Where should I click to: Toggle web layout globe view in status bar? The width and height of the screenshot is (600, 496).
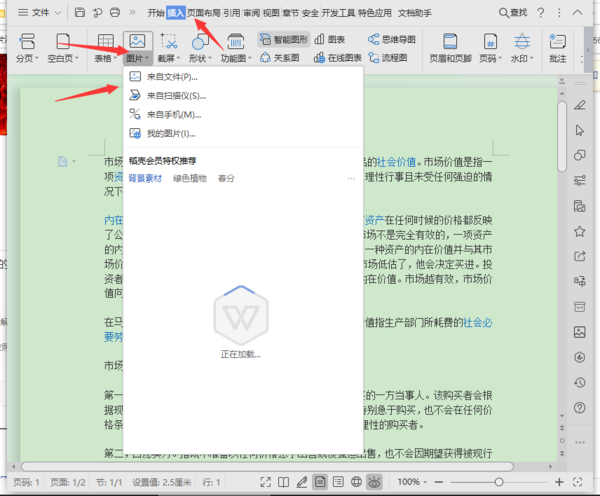[x=356, y=482]
